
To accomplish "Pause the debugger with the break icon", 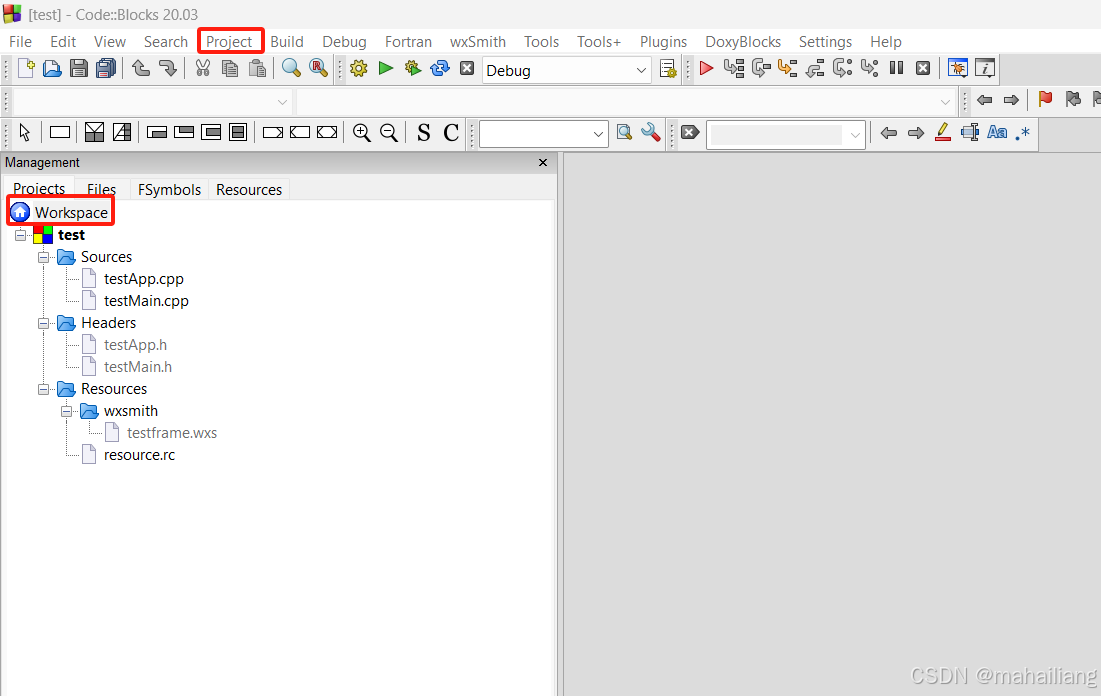I will (897, 68).
